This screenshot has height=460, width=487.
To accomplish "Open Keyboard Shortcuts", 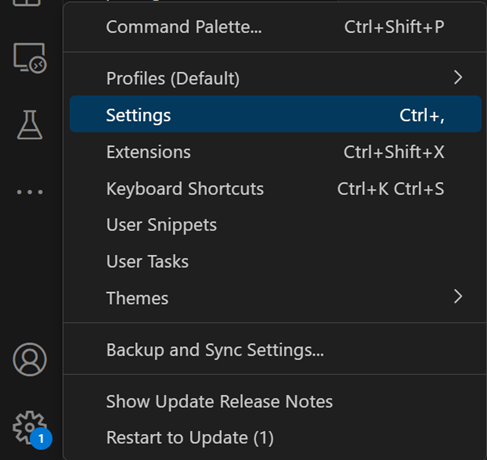I will (275, 189).
